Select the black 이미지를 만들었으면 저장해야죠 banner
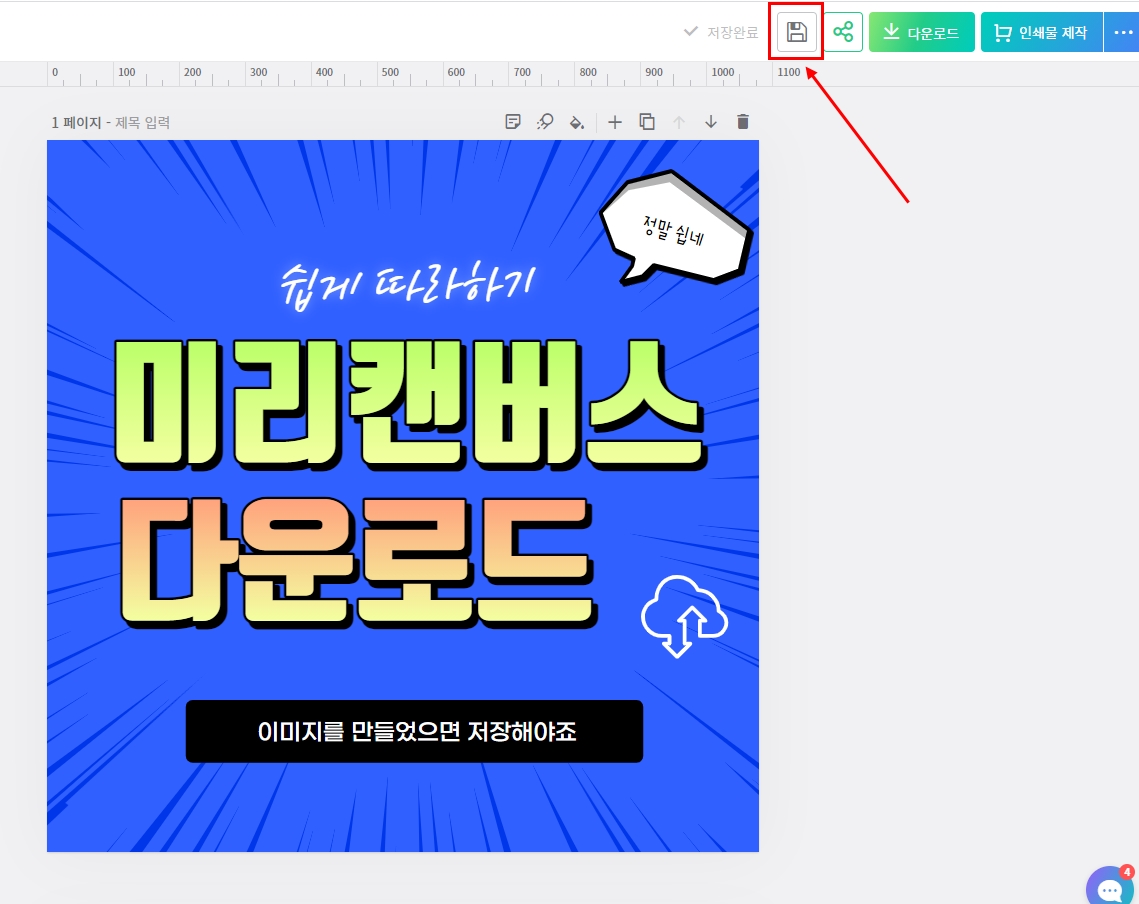This screenshot has height=904, width=1139. pos(414,731)
